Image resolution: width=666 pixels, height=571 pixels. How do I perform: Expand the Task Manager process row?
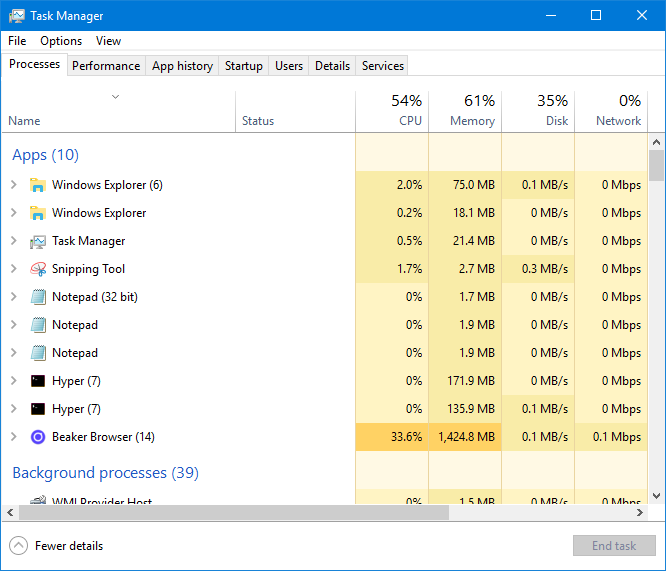coord(14,241)
